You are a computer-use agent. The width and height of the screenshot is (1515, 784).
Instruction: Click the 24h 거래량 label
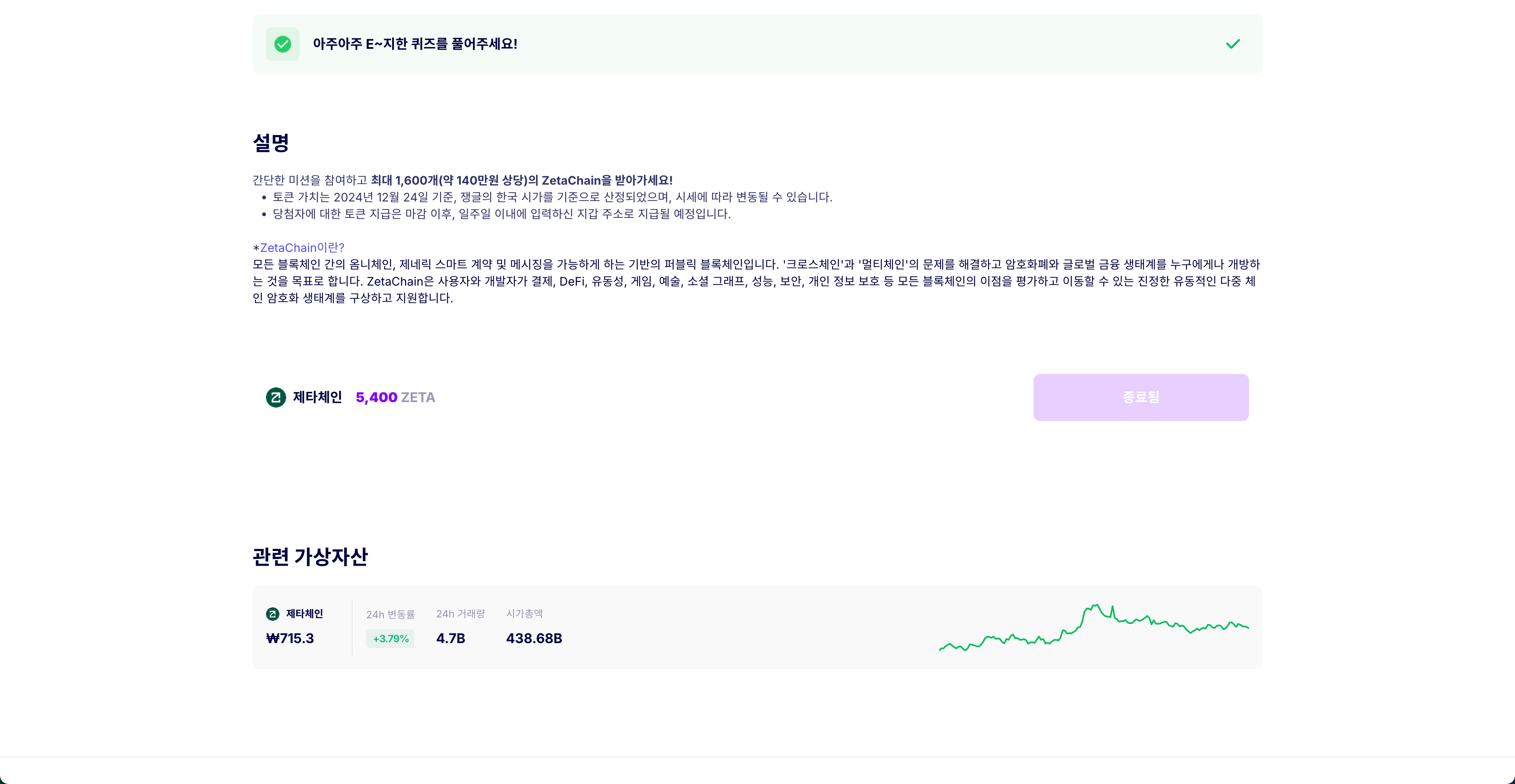[460, 614]
